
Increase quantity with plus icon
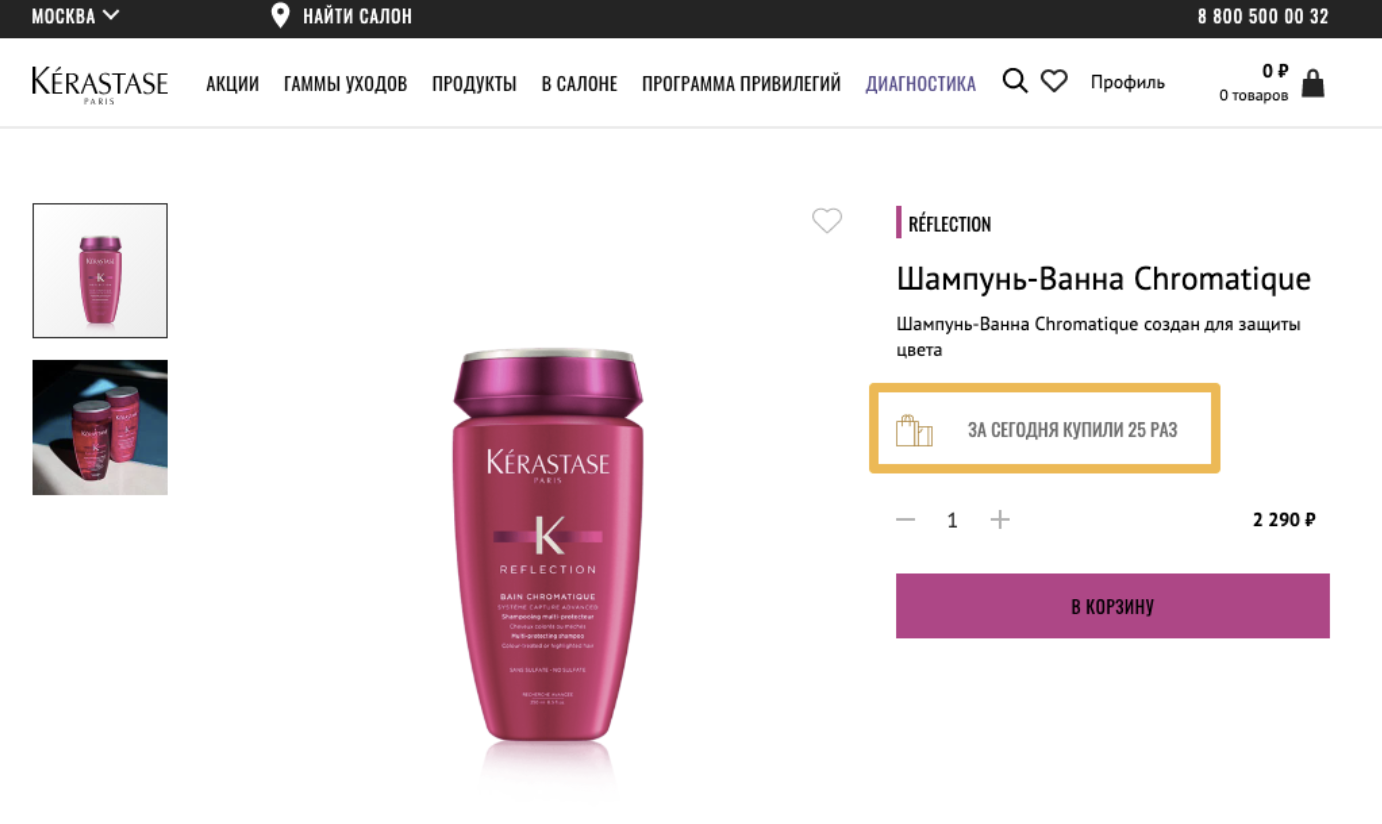pos(1000,520)
